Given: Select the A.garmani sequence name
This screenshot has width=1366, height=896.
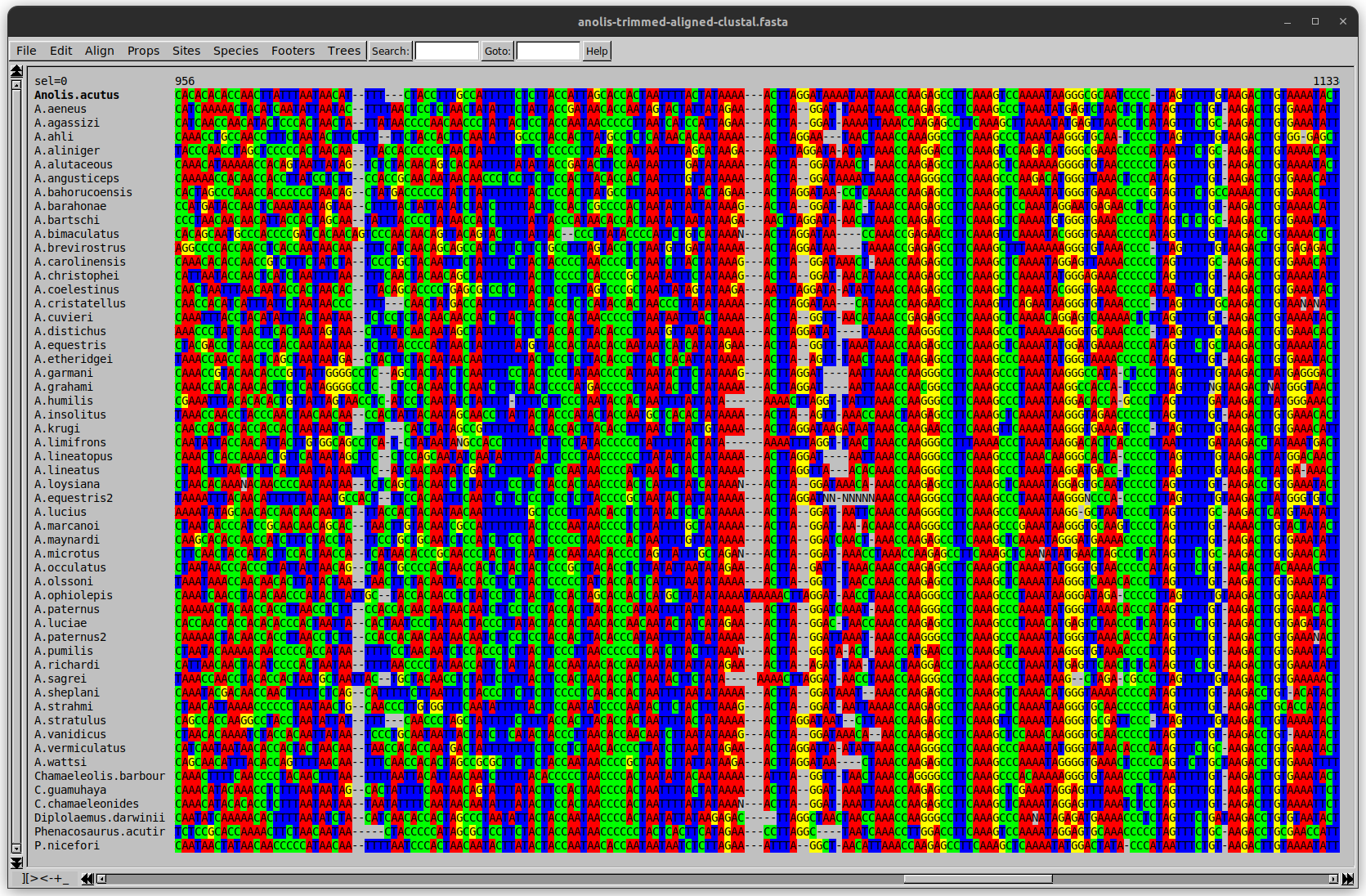Looking at the screenshot, I should (x=64, y=373).
